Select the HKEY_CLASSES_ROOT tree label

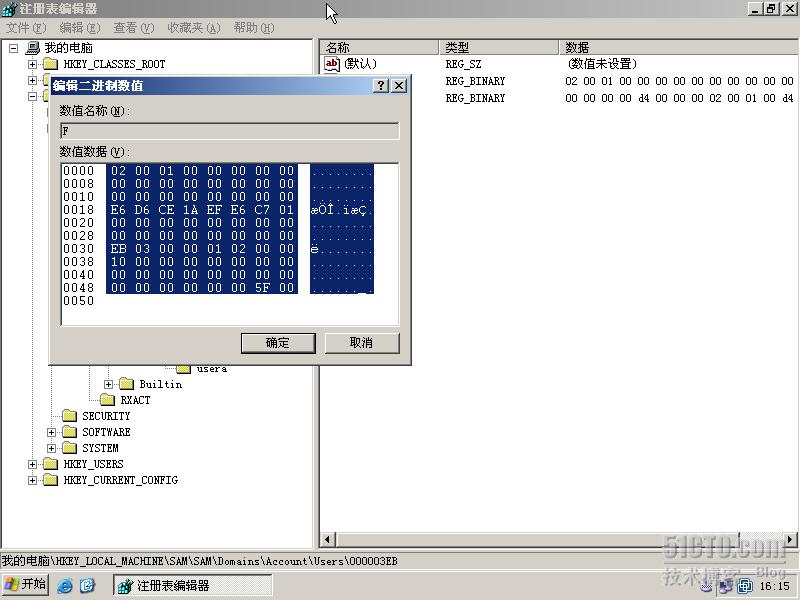coord(114,64)
